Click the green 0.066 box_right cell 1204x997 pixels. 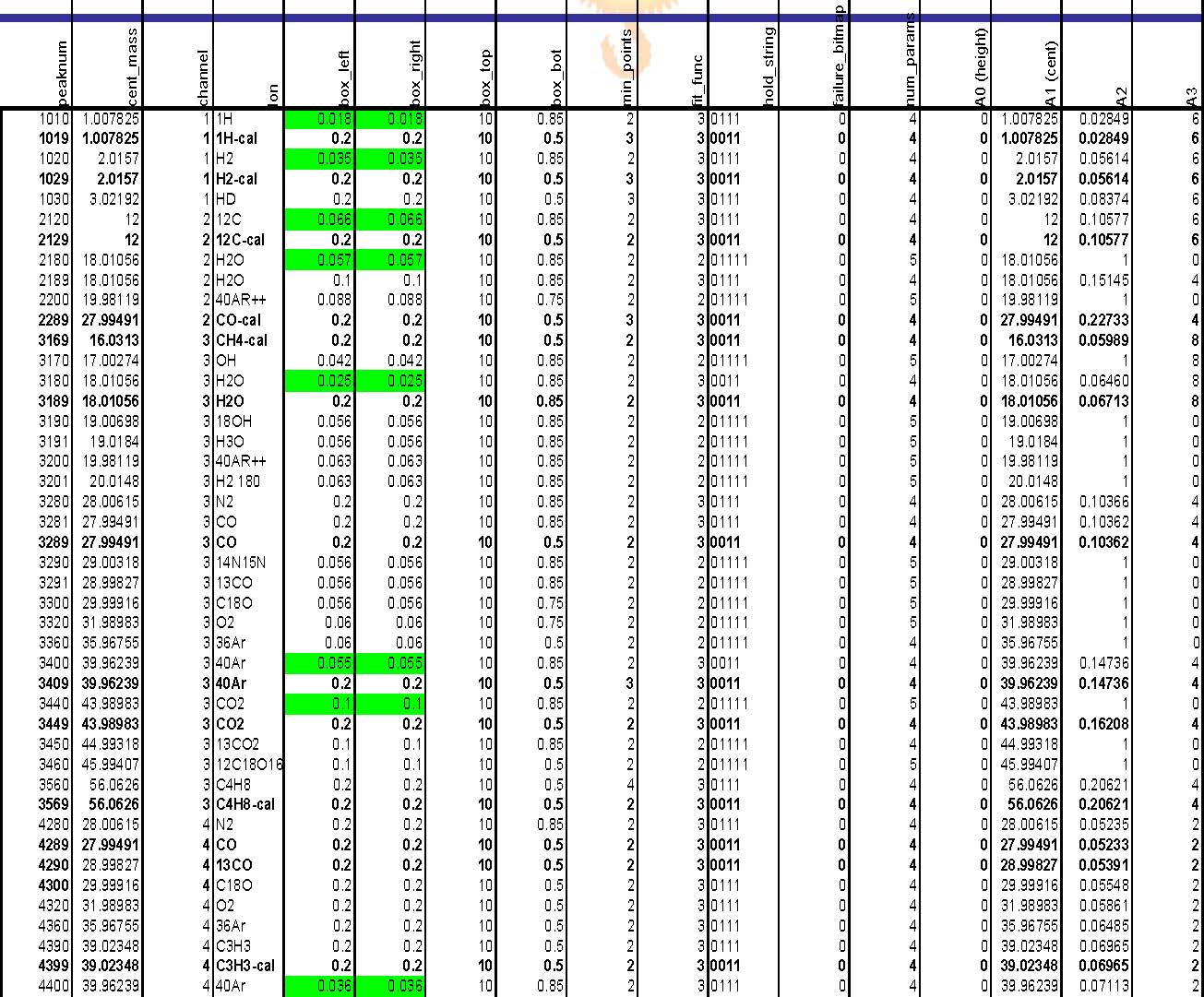click(x=390, y=220)
